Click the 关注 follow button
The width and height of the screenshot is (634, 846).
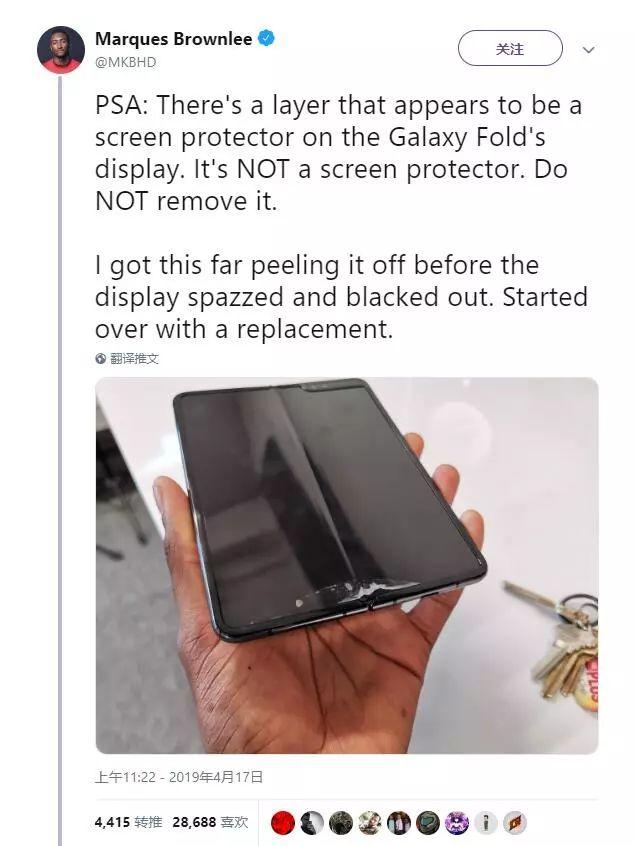pos(510,49)
